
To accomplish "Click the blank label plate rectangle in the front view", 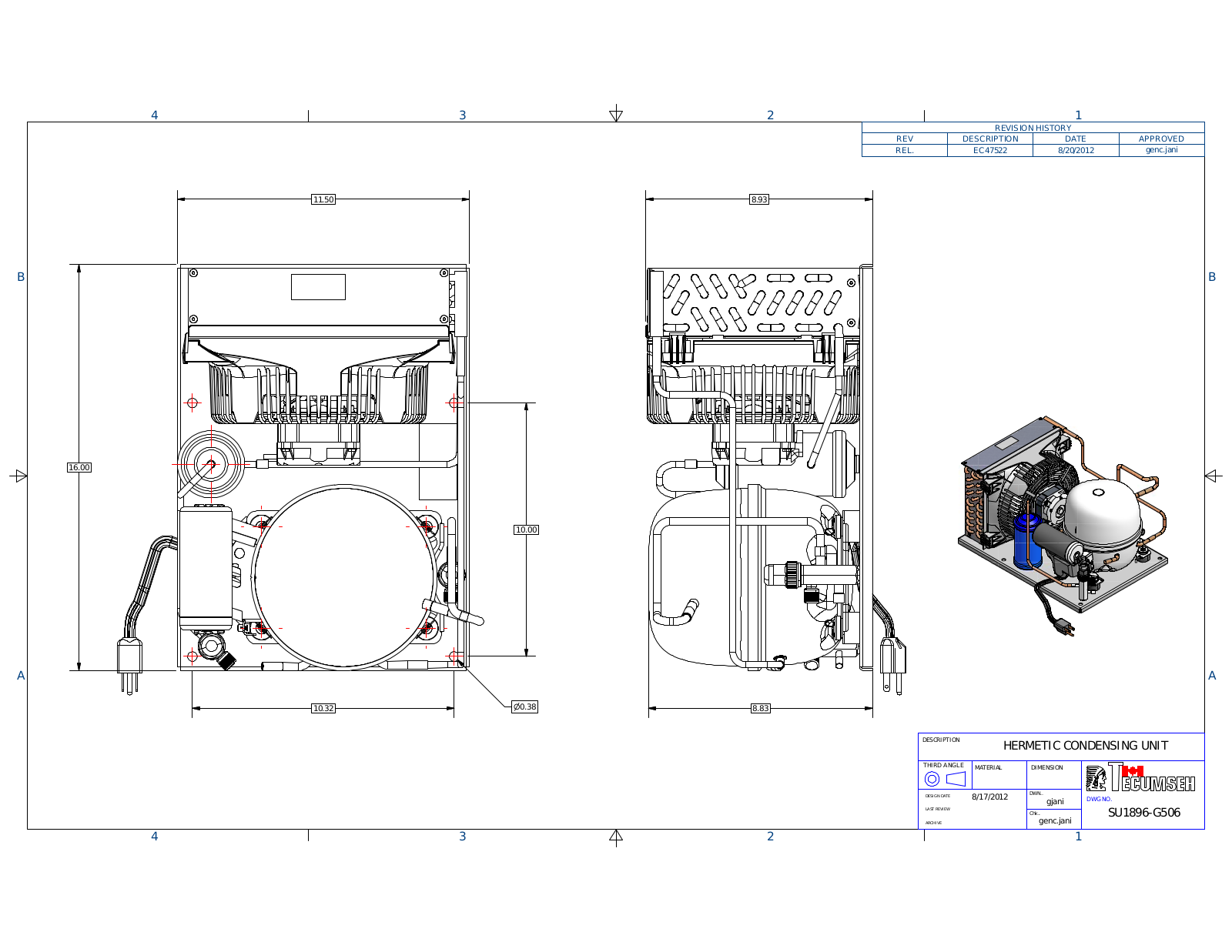I will point(318,287).
